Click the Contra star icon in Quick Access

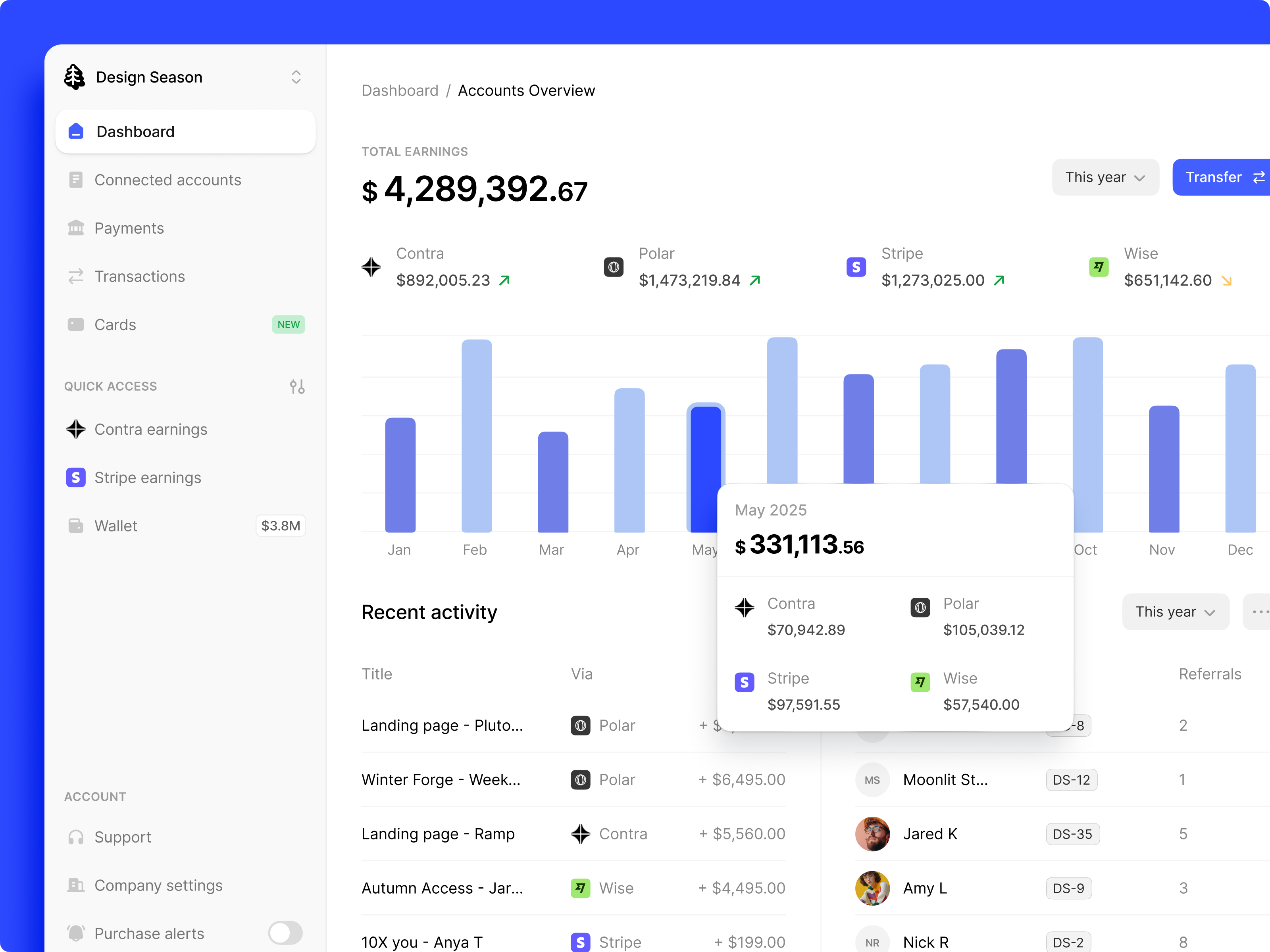pos(76,429)
